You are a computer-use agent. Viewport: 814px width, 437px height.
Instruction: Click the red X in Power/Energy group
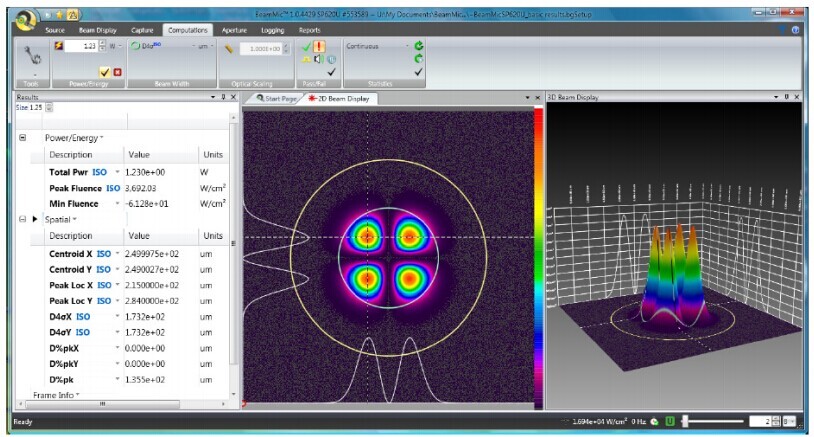click(118, 72)
